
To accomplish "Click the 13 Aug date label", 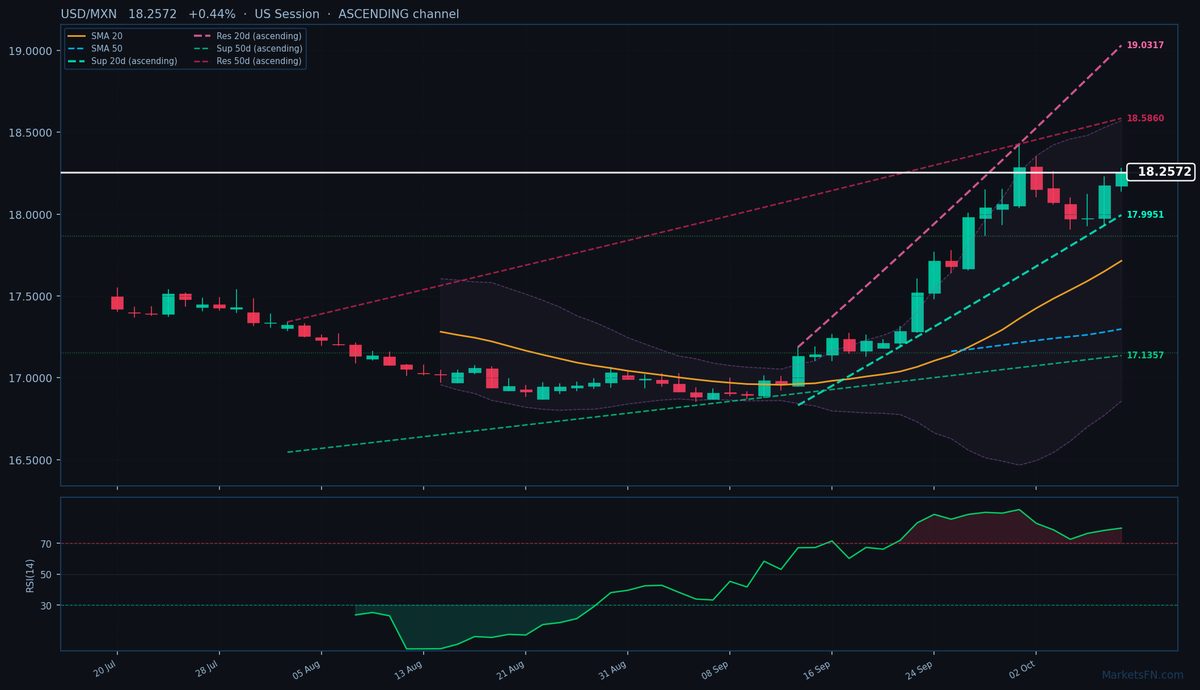I will click(410, 667).
